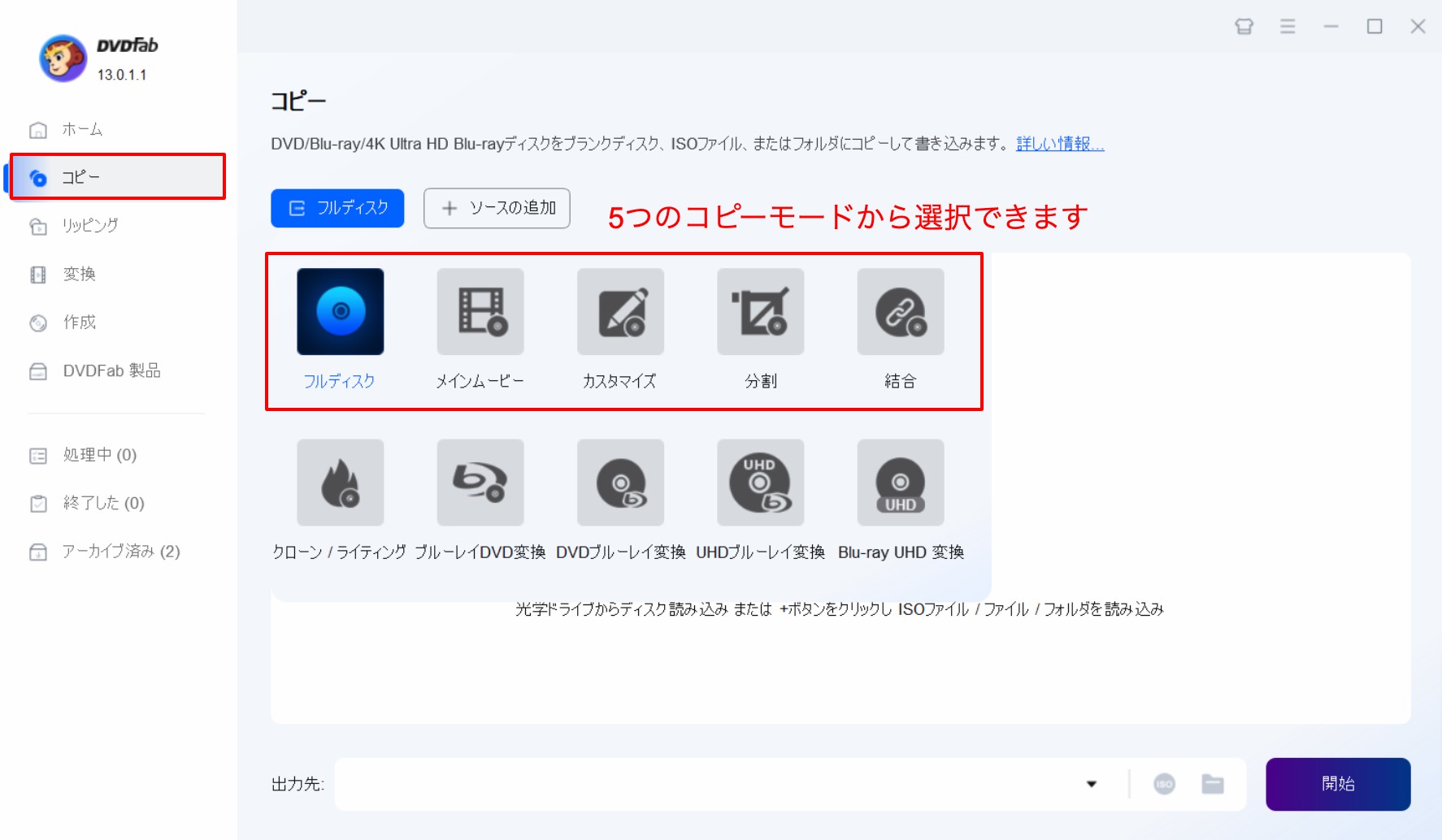Pick the 分割 (split) copy mode

(x=761, y=312)
